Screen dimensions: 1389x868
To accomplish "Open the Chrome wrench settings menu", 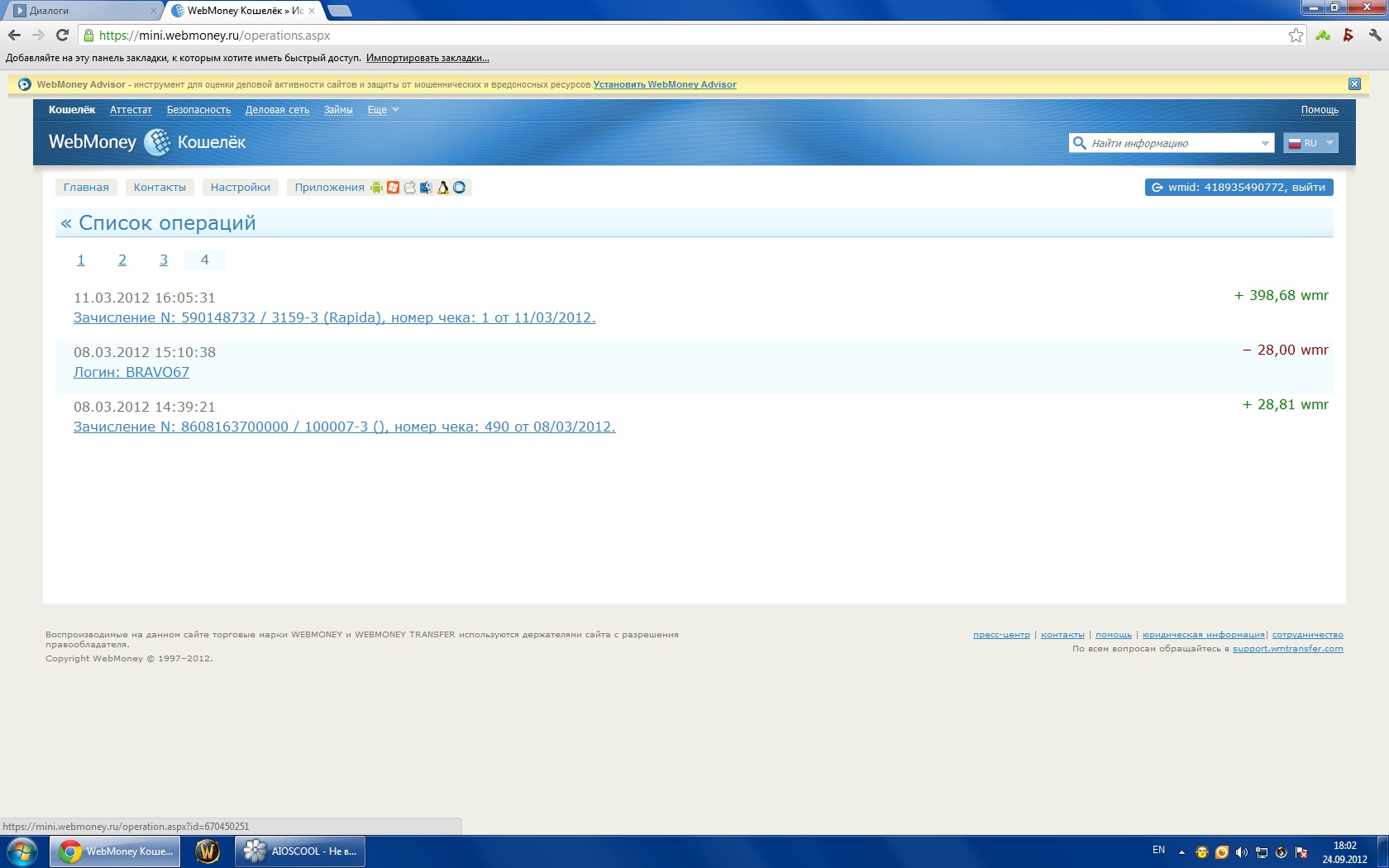I will coord(1375,35).
